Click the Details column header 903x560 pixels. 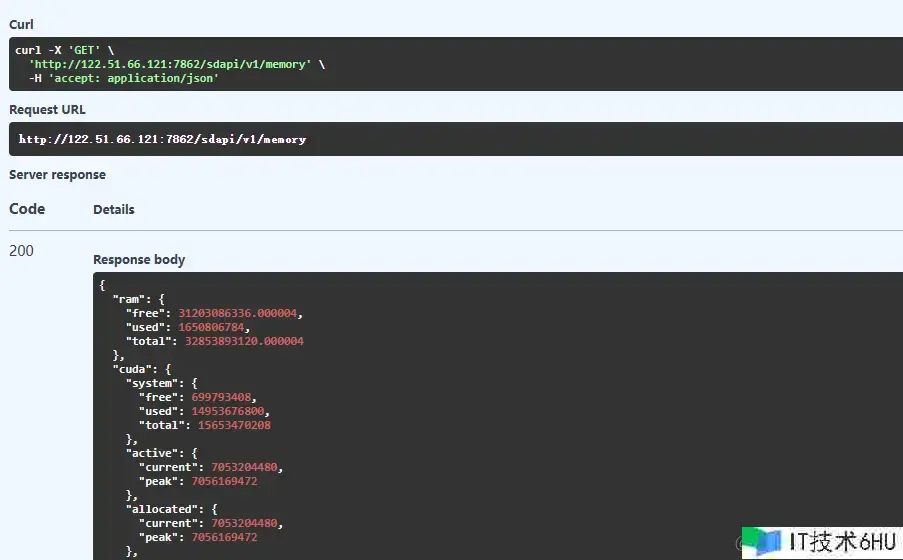pos(113,210)
